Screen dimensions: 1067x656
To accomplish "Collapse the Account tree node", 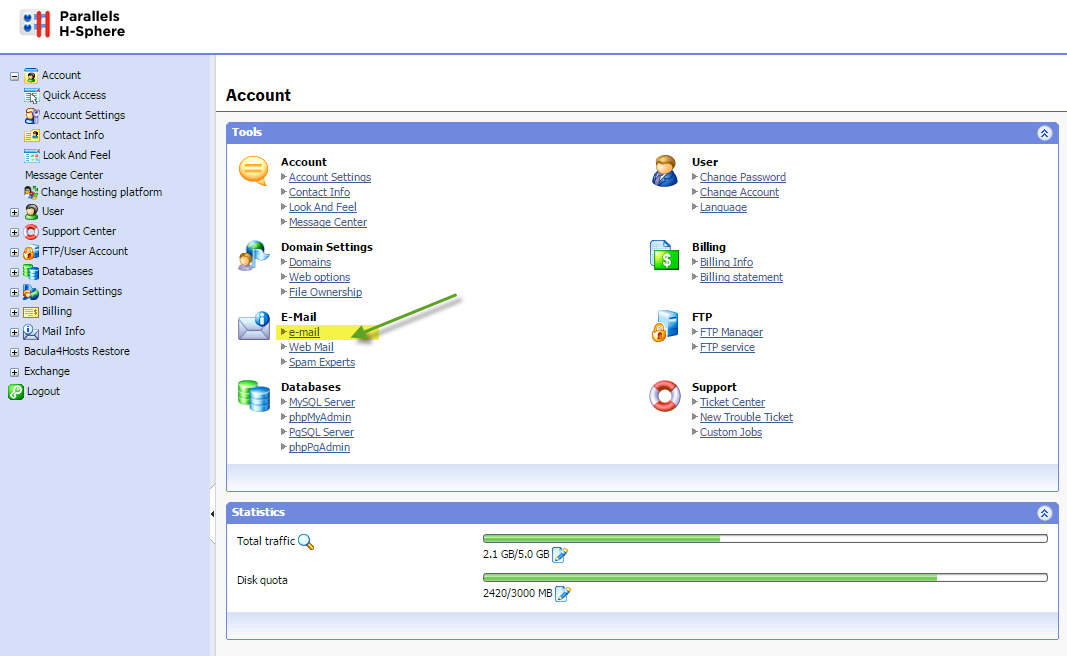I will point(14,76).
